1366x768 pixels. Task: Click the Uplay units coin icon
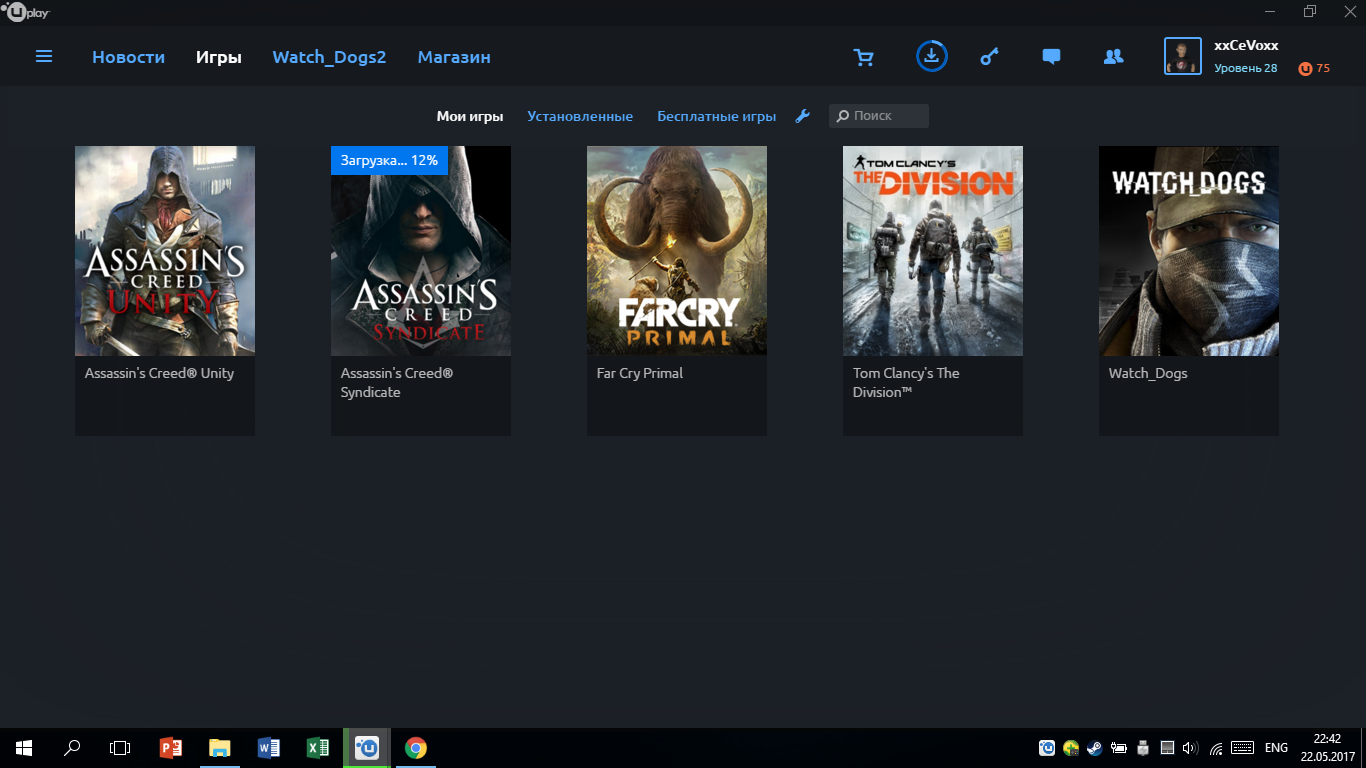click(1304, 69)
